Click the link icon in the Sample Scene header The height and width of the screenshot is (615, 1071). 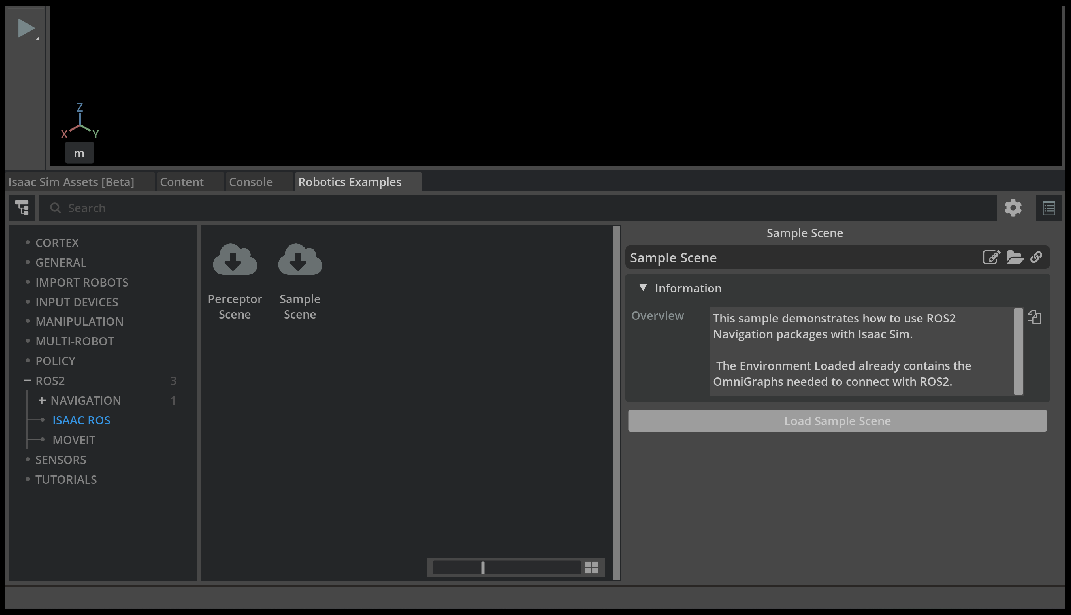pos(1037,257)
